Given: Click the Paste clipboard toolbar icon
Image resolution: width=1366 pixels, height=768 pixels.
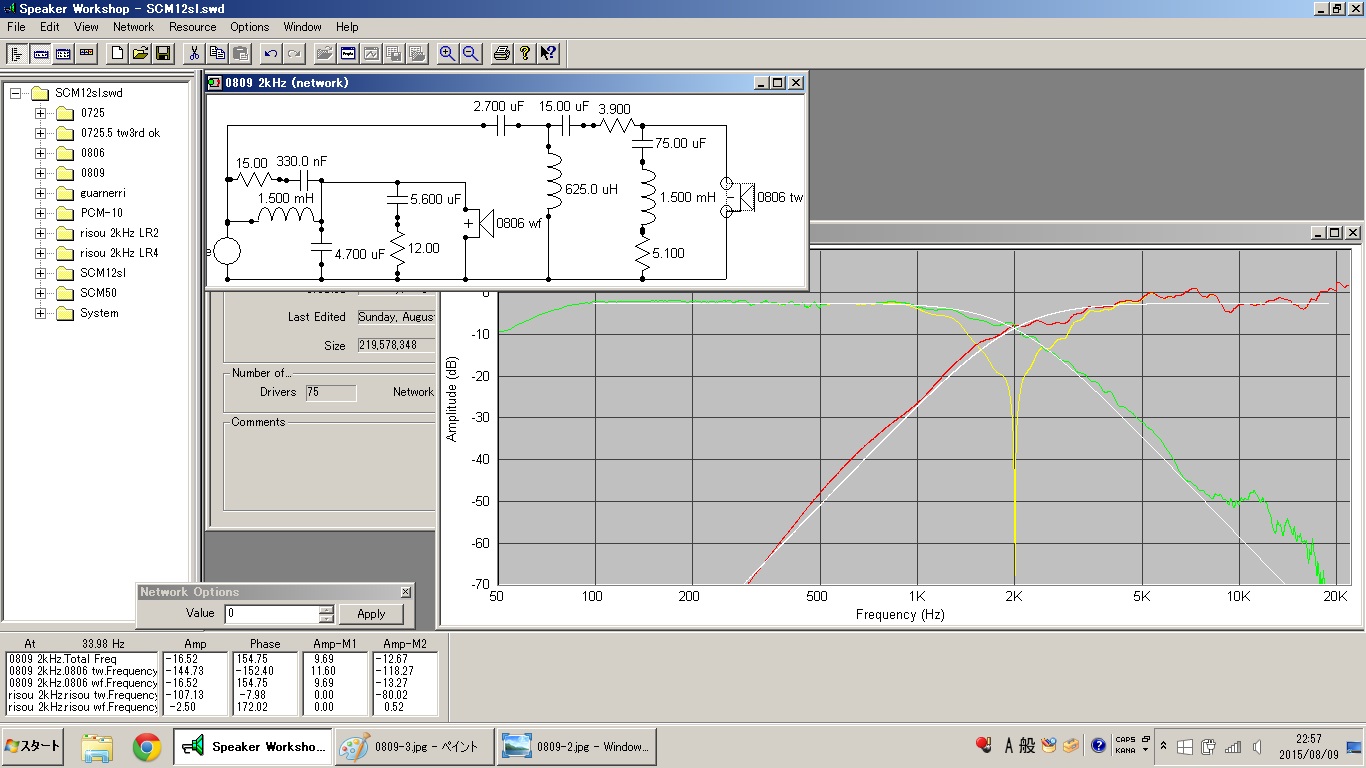Looking at the screenshot, I should click(241, 53).
